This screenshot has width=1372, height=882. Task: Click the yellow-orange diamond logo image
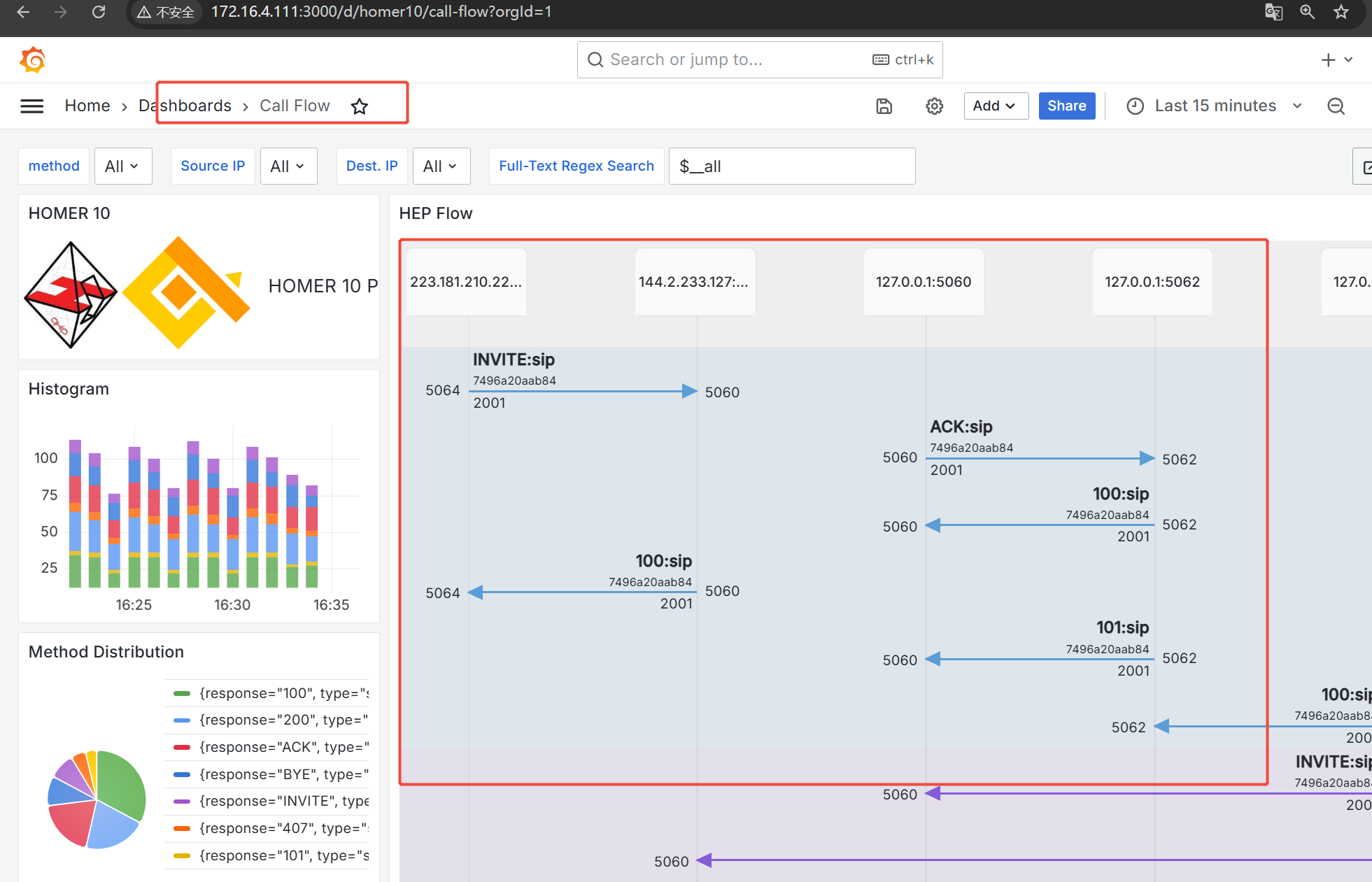[186, 292]
